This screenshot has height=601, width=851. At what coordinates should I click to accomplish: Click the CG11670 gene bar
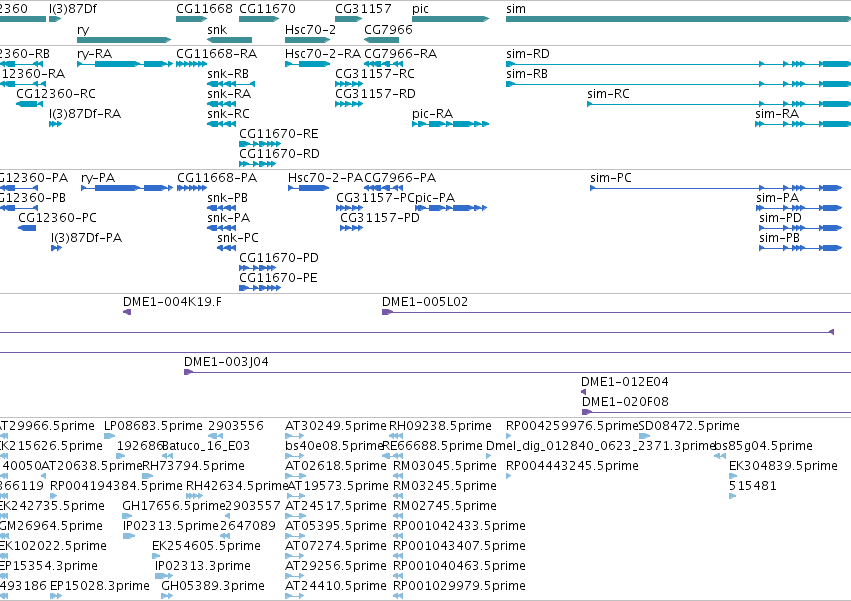(x=259, y=19)
